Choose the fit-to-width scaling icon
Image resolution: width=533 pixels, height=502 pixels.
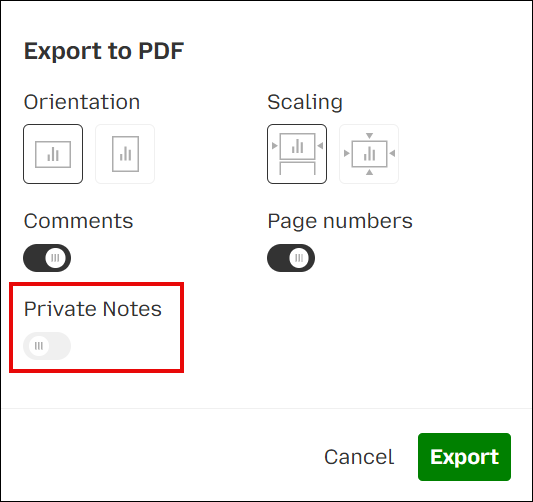pyautogui.click(x=297, y=154)
